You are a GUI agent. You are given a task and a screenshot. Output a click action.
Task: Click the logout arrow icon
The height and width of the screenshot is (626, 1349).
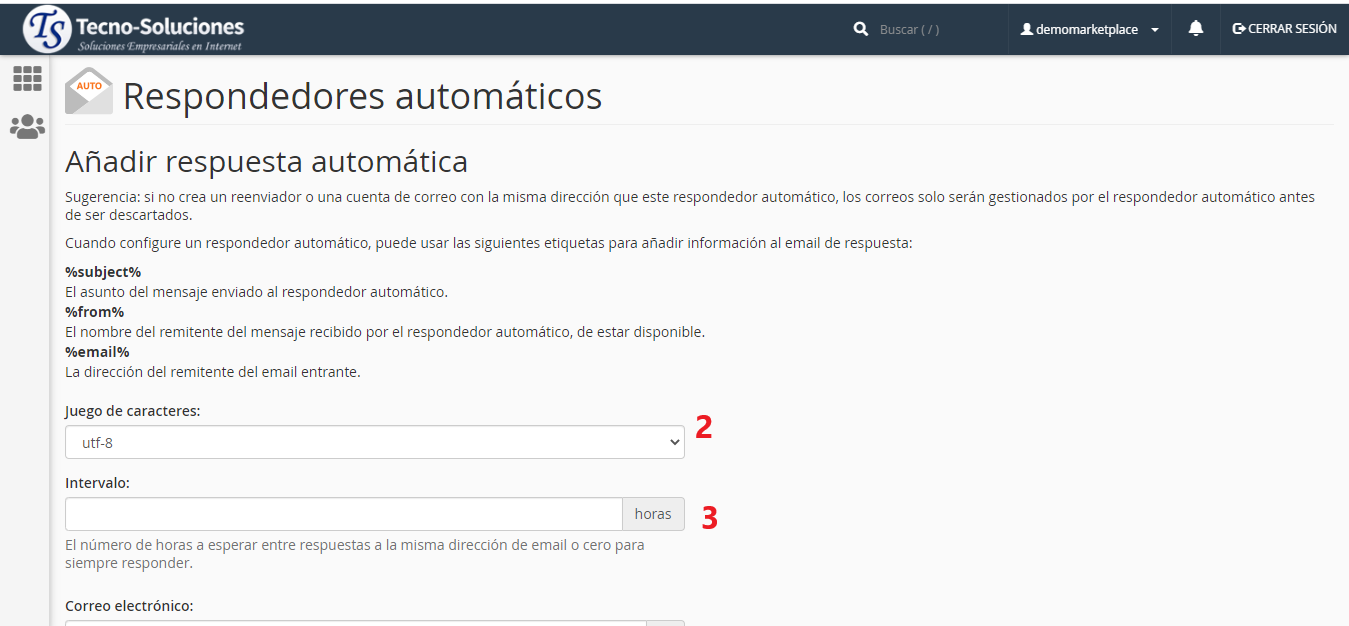[x=1239, y=29]
